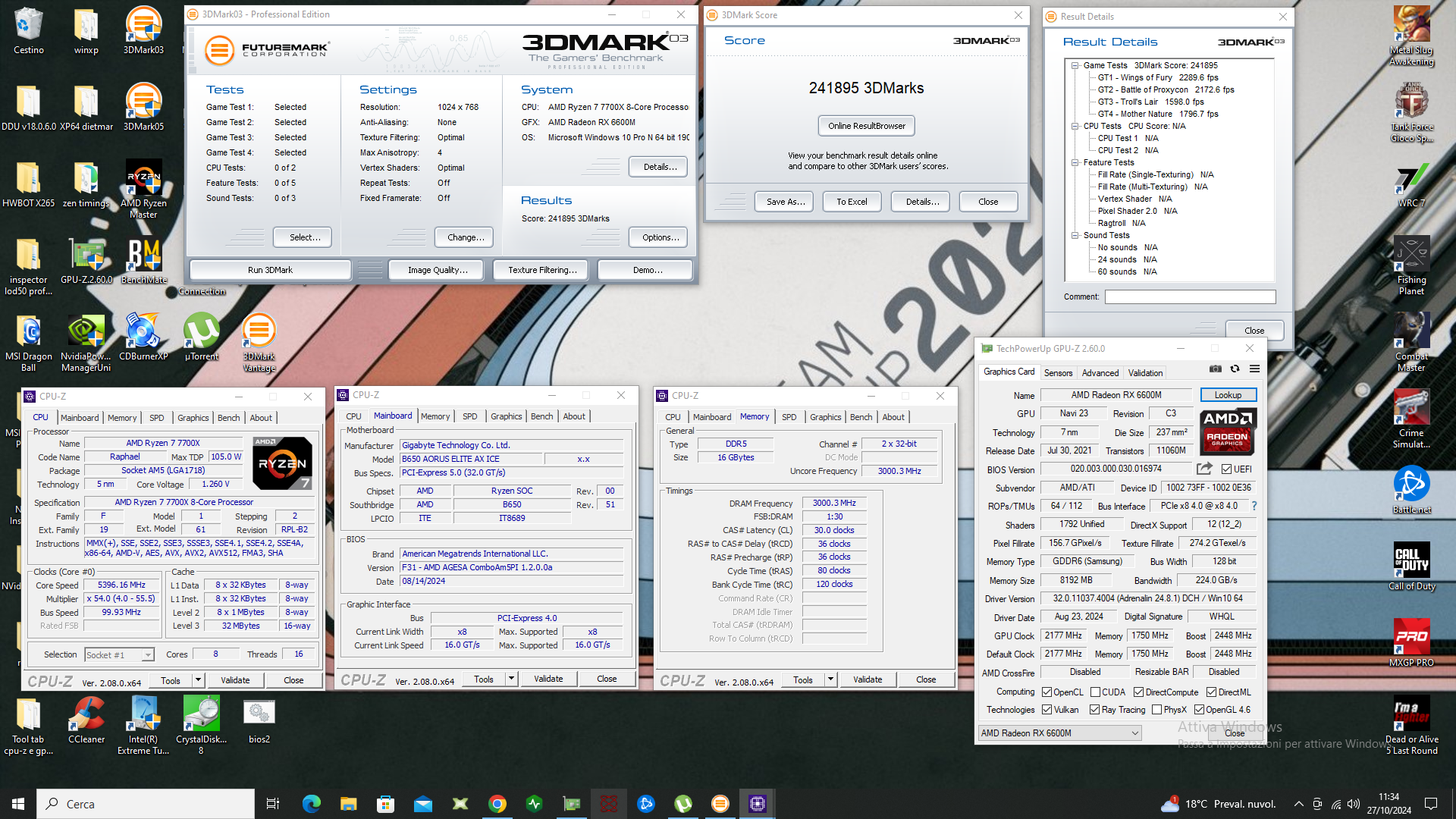
Task: Toggle the DirectCompute checkbox
Action: [x=1138, y=692]
